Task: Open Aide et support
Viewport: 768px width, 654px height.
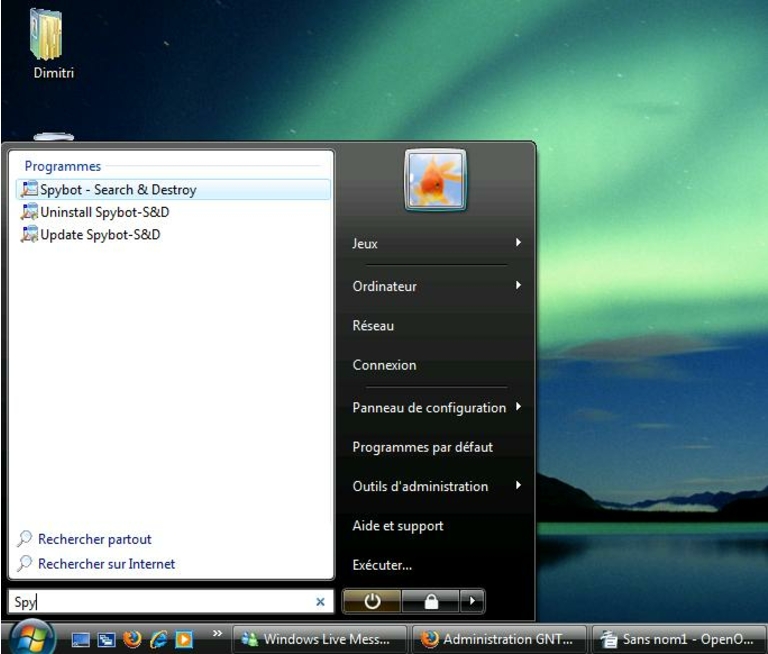Action: [398, 526]
